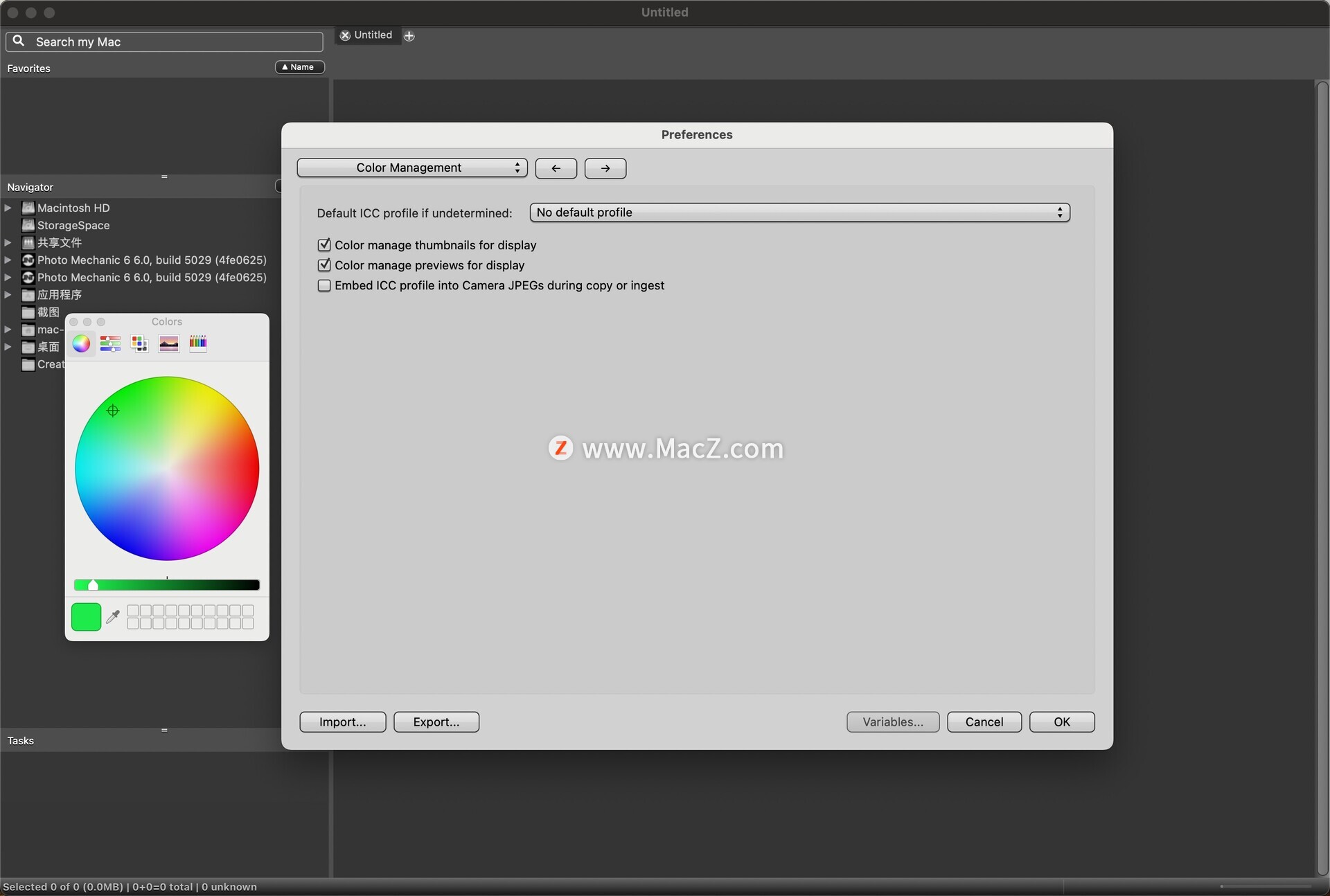Open the Color Management section dropdown

412,168
